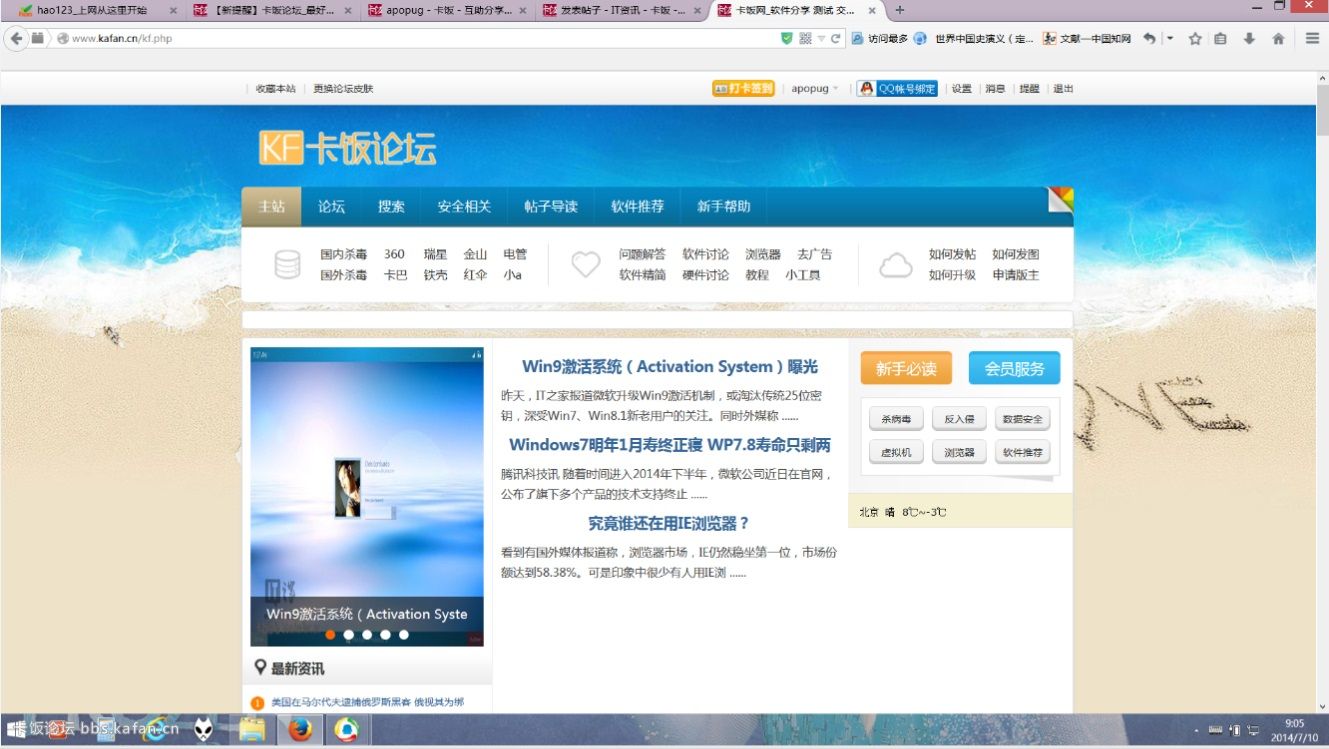Show hidden system tray icons arrow
Viewport: 1329px width, 749px height.
pos(1196,731)
